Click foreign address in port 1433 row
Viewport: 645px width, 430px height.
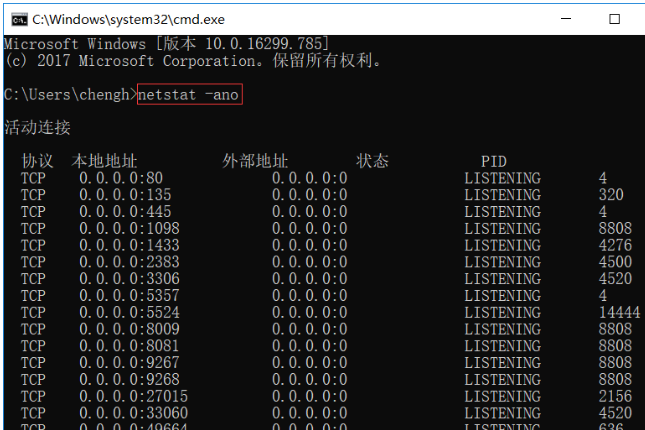tap(310, 246)
